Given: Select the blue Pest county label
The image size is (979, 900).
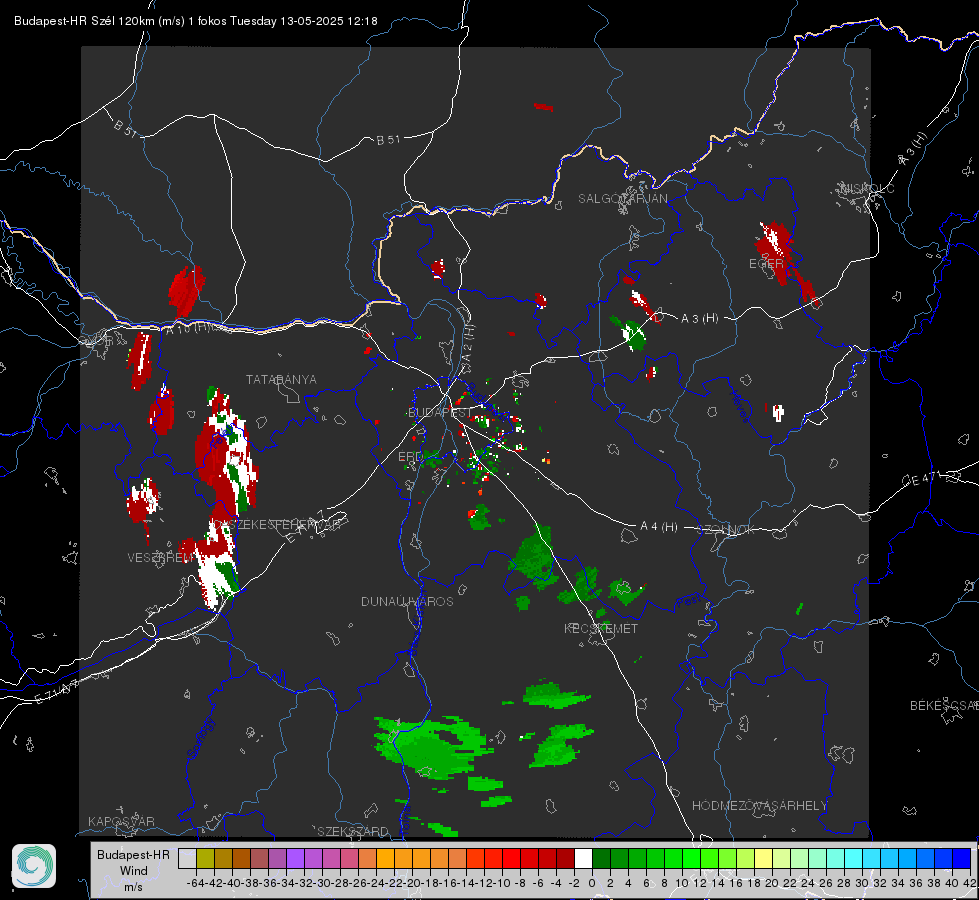Looking at the screenshot, I should coord(689,602).
